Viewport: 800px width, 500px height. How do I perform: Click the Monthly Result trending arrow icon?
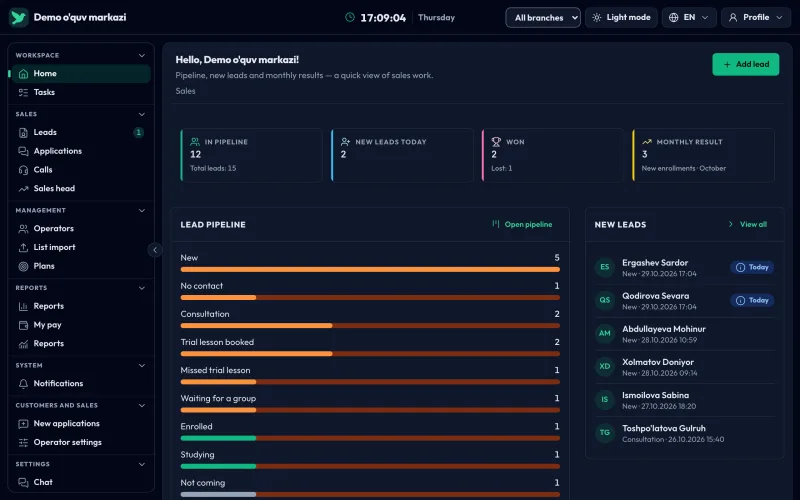[646, 142]
